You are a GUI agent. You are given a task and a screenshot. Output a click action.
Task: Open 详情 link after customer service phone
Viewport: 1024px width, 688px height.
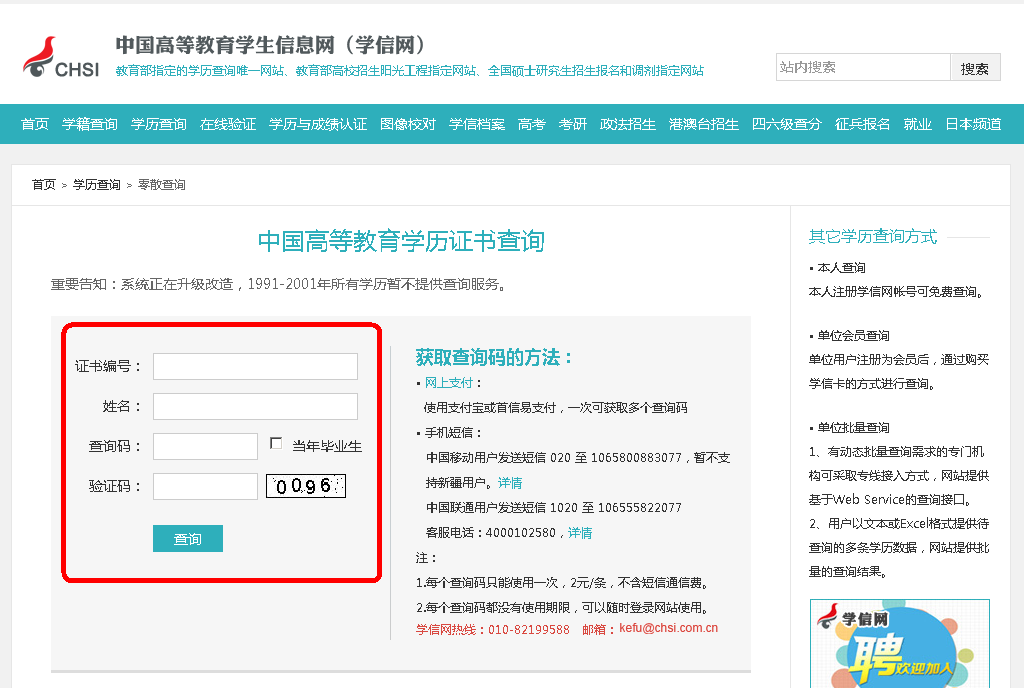580,533
